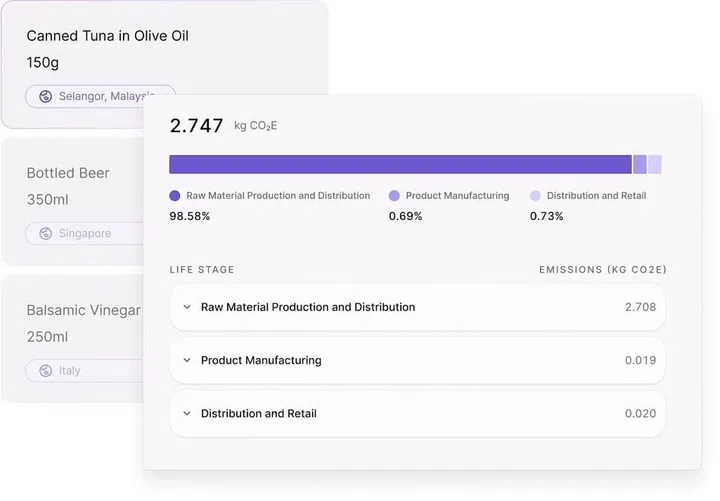Viewport: 720px width, 501px height.
Task: Click the 2.747 total emissions value
Action: [197, 126]
